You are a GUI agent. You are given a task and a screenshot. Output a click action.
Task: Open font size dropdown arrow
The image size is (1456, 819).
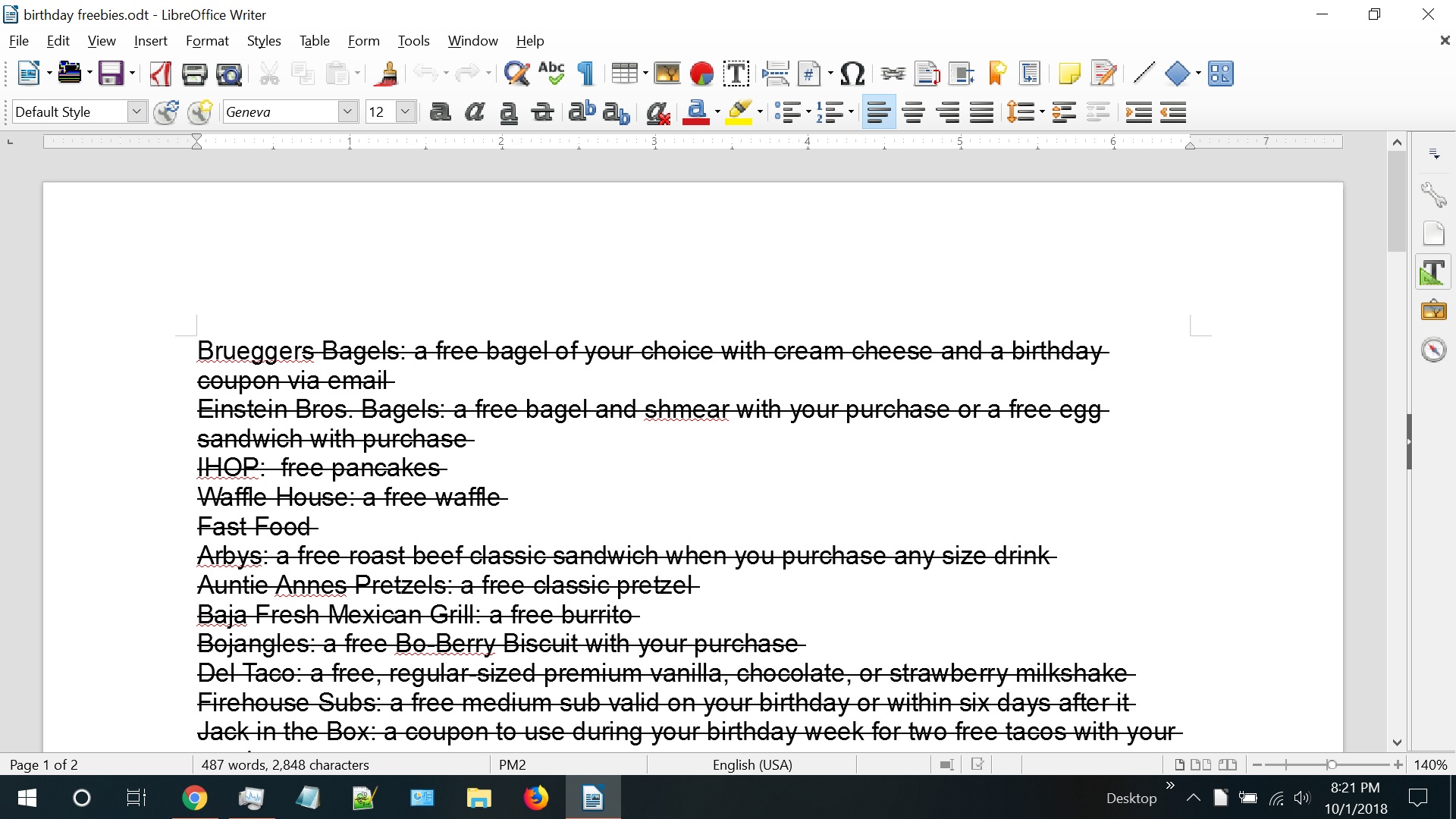[x=406, y=112]
